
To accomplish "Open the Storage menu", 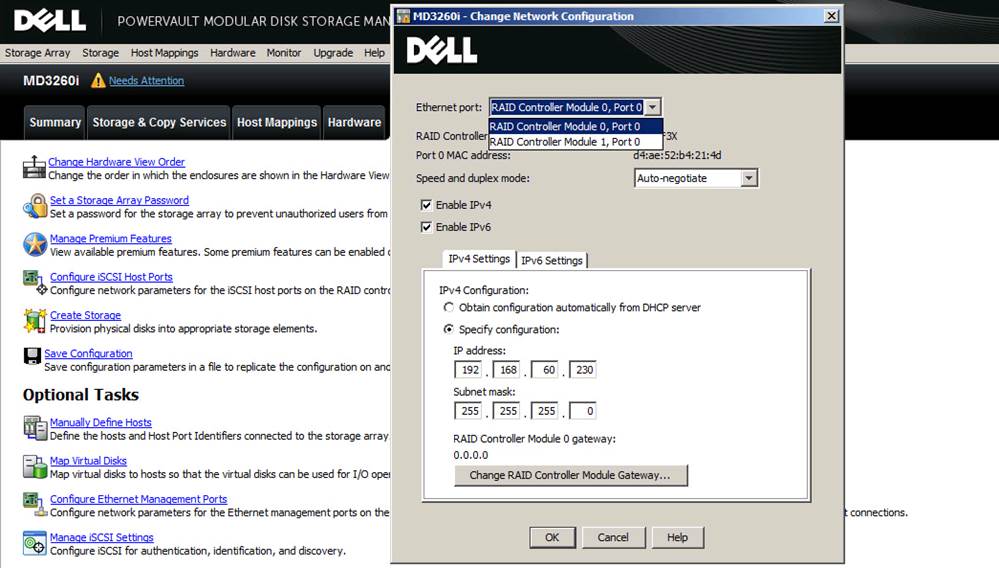I will 100,53.
